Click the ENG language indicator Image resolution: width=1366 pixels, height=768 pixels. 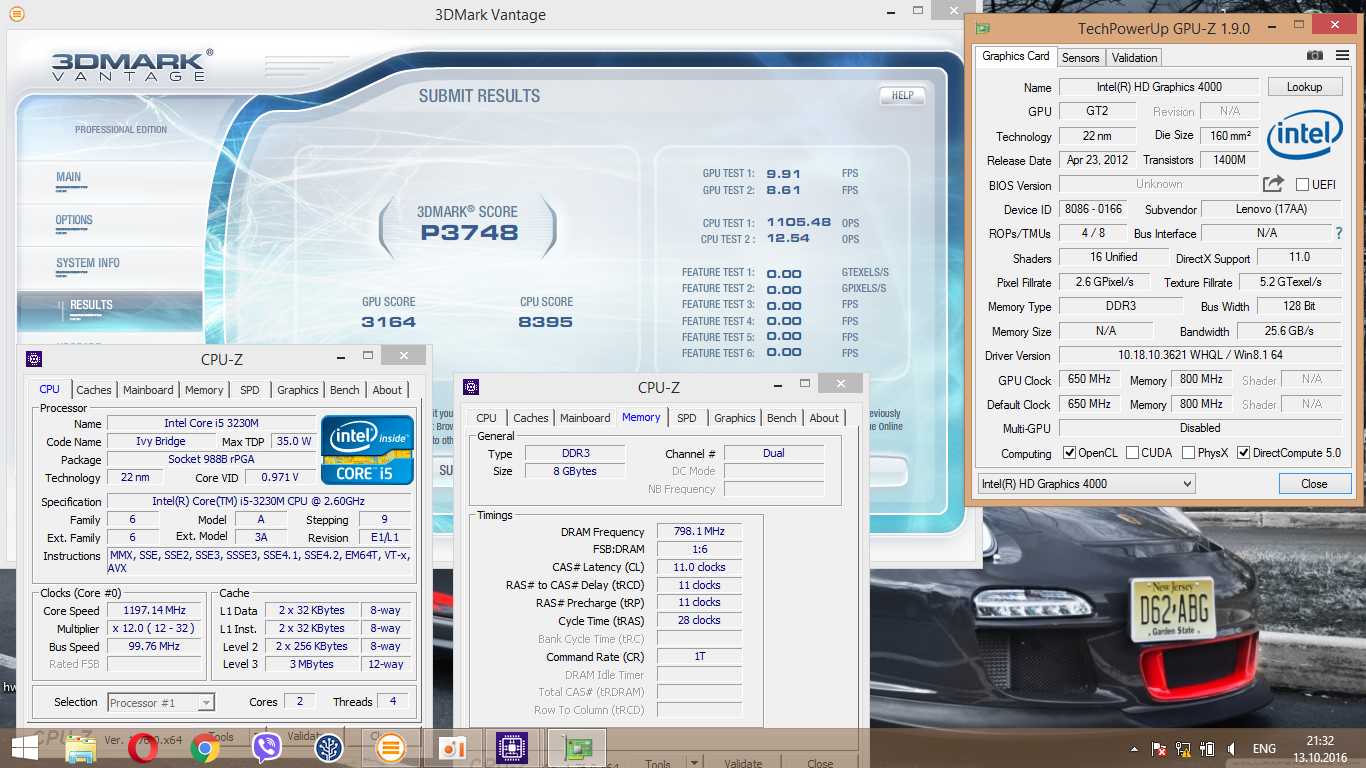pos(1264,749)
